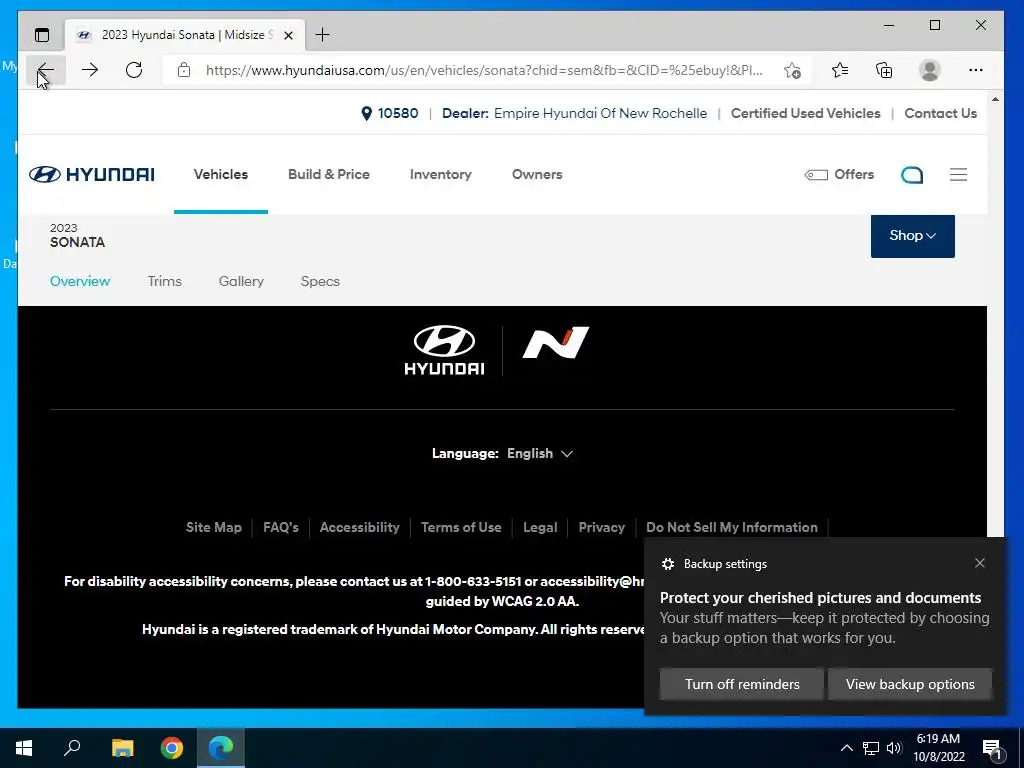Open the volume speaker tray icon
The image size is (1024, 768).
pos(894,748)
